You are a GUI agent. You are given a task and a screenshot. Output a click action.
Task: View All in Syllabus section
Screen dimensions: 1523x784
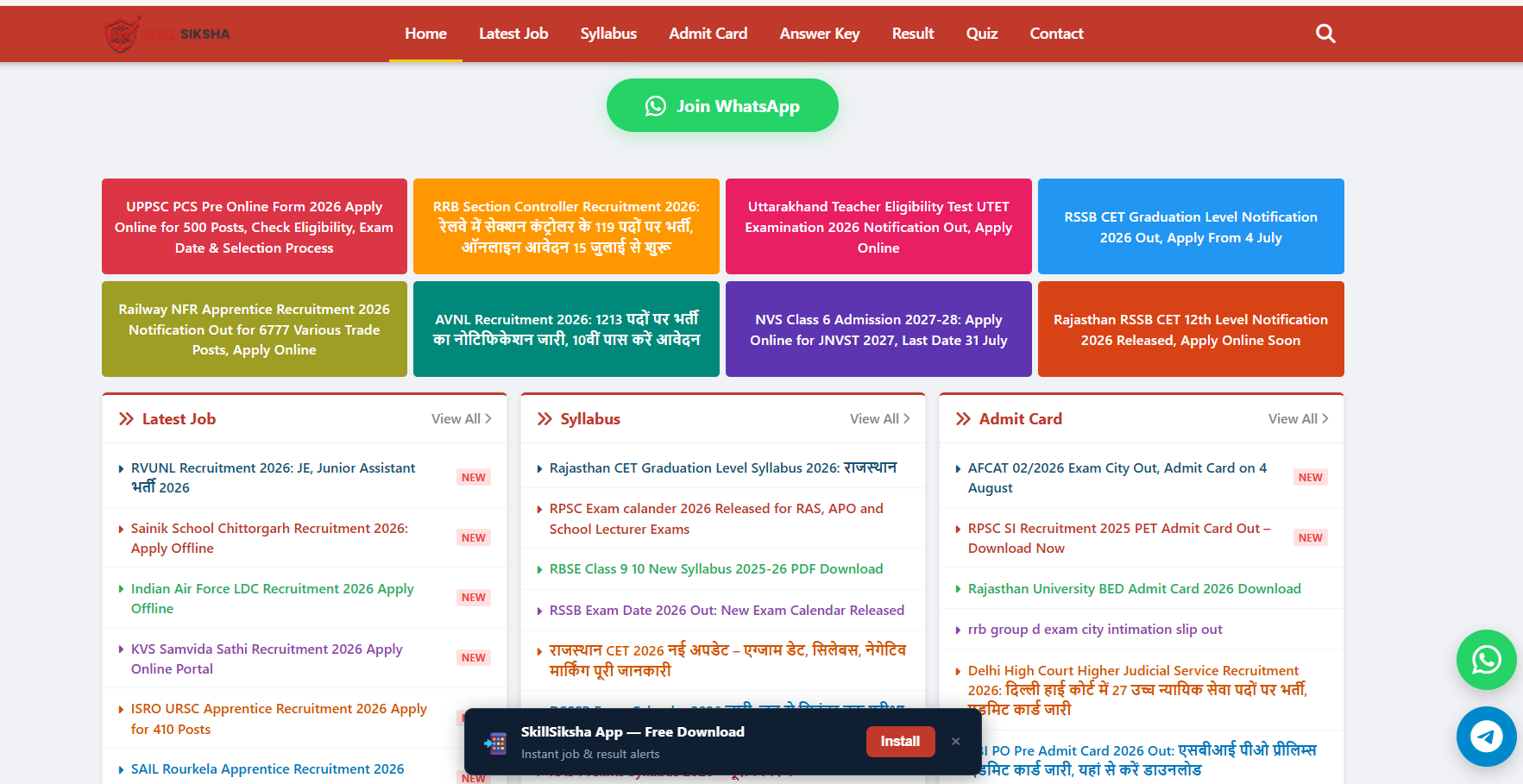coord(880,419)
